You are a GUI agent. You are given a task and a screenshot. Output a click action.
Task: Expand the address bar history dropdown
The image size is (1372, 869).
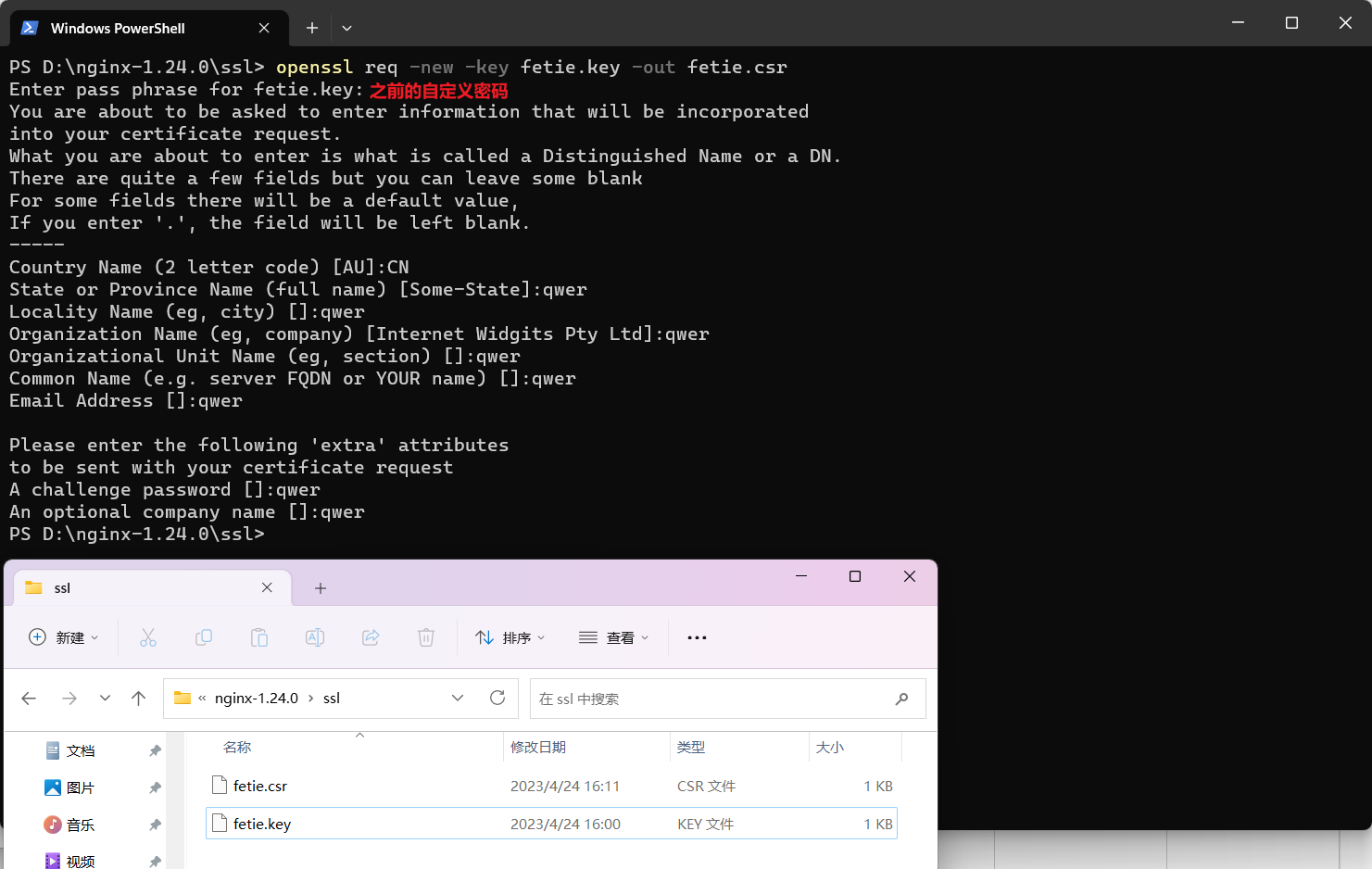[458, 699]
